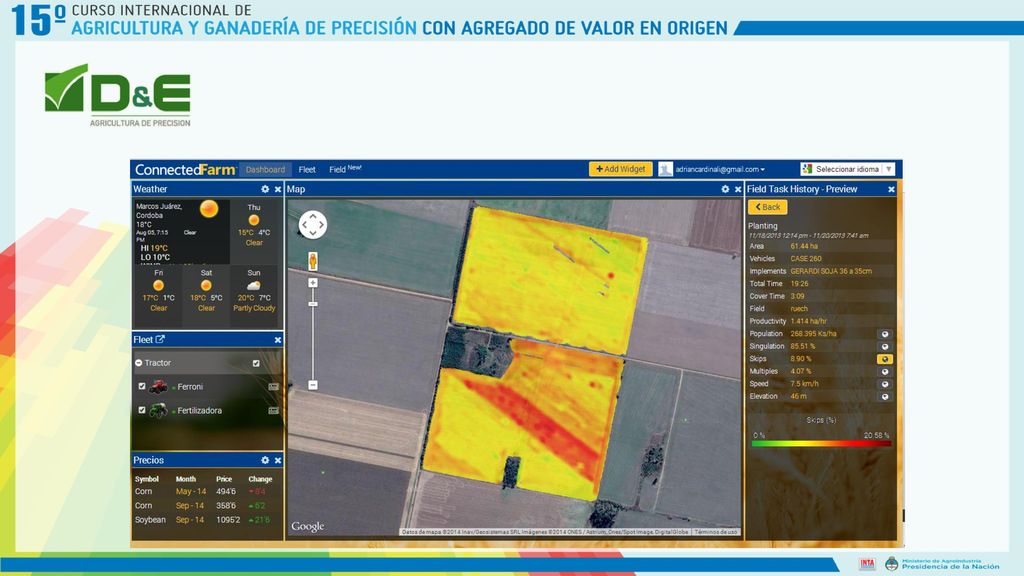Uncheck the Ferroni vehicle checkbox

click(x=142, y=386)
